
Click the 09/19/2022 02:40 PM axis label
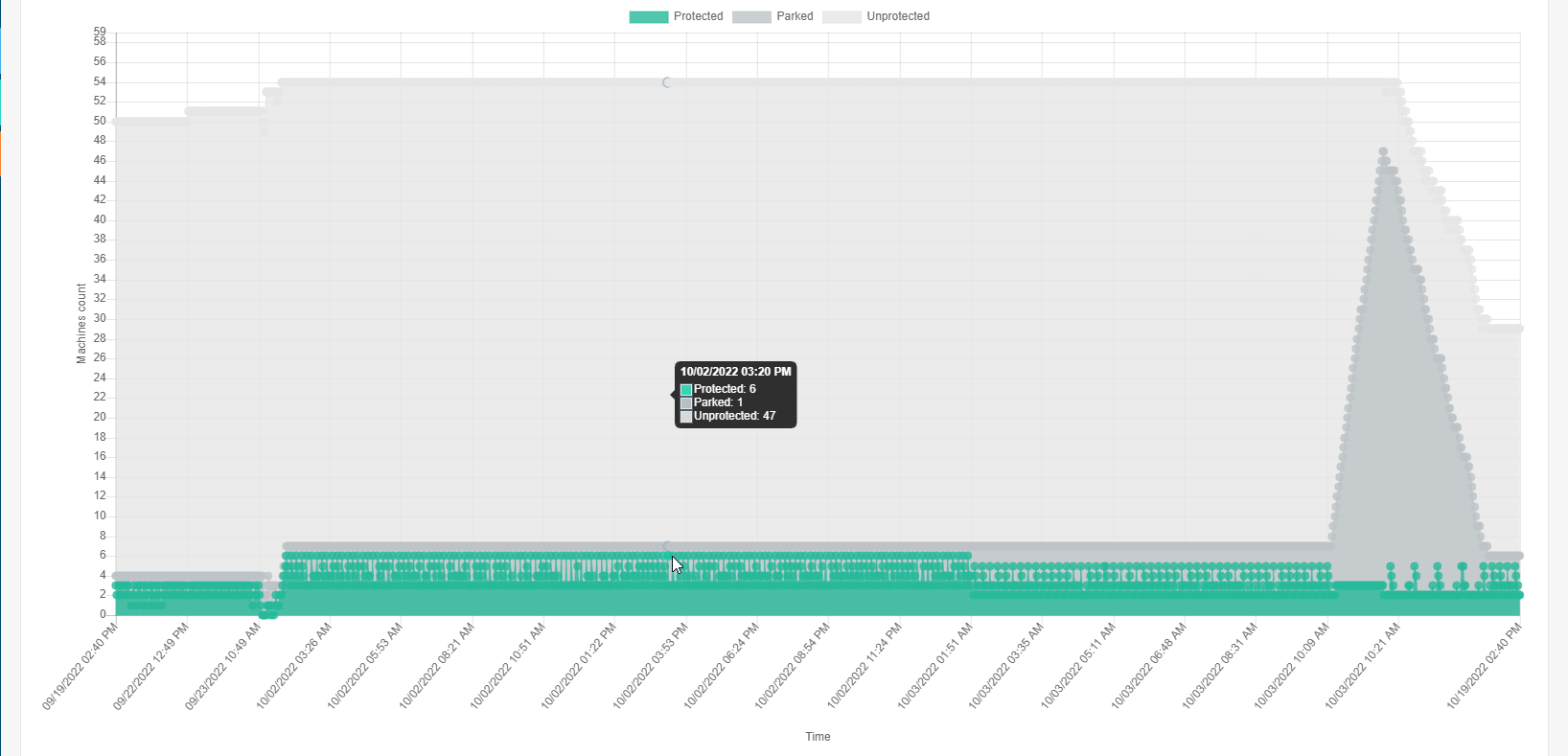click(x=81, y=666)
